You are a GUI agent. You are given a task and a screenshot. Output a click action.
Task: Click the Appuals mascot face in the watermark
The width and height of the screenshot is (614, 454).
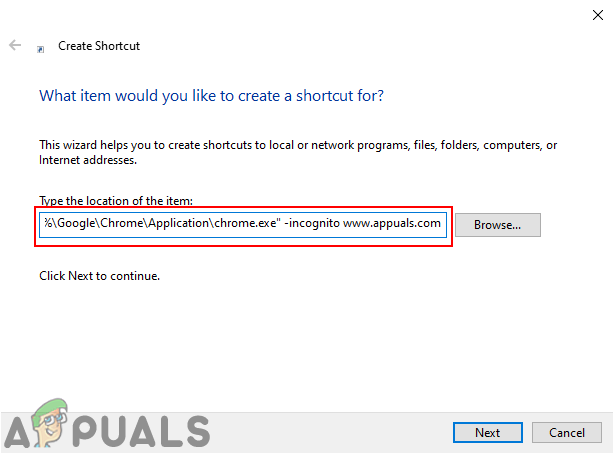pos(51,423)
